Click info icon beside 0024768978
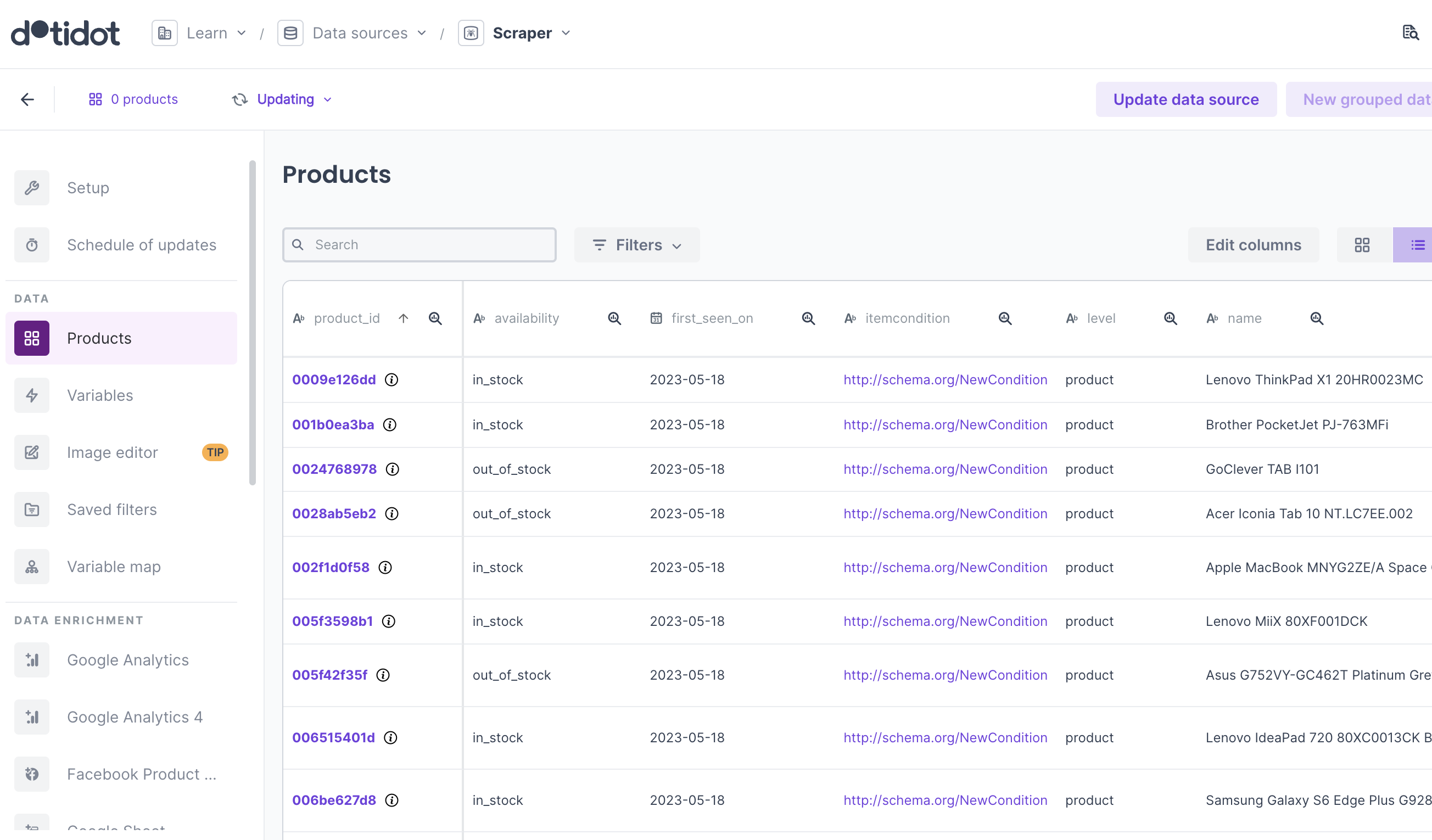The width and height of the screenshot is (1432, 840). [392, 469]
